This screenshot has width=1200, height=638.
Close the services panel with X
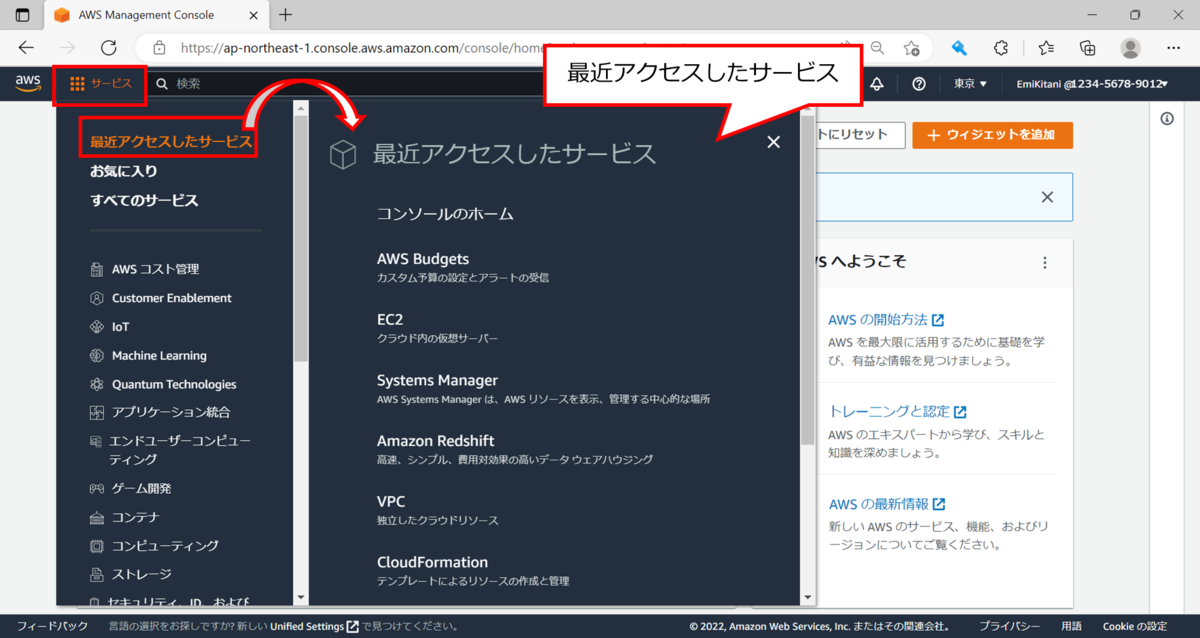click(x=773, y=142)
